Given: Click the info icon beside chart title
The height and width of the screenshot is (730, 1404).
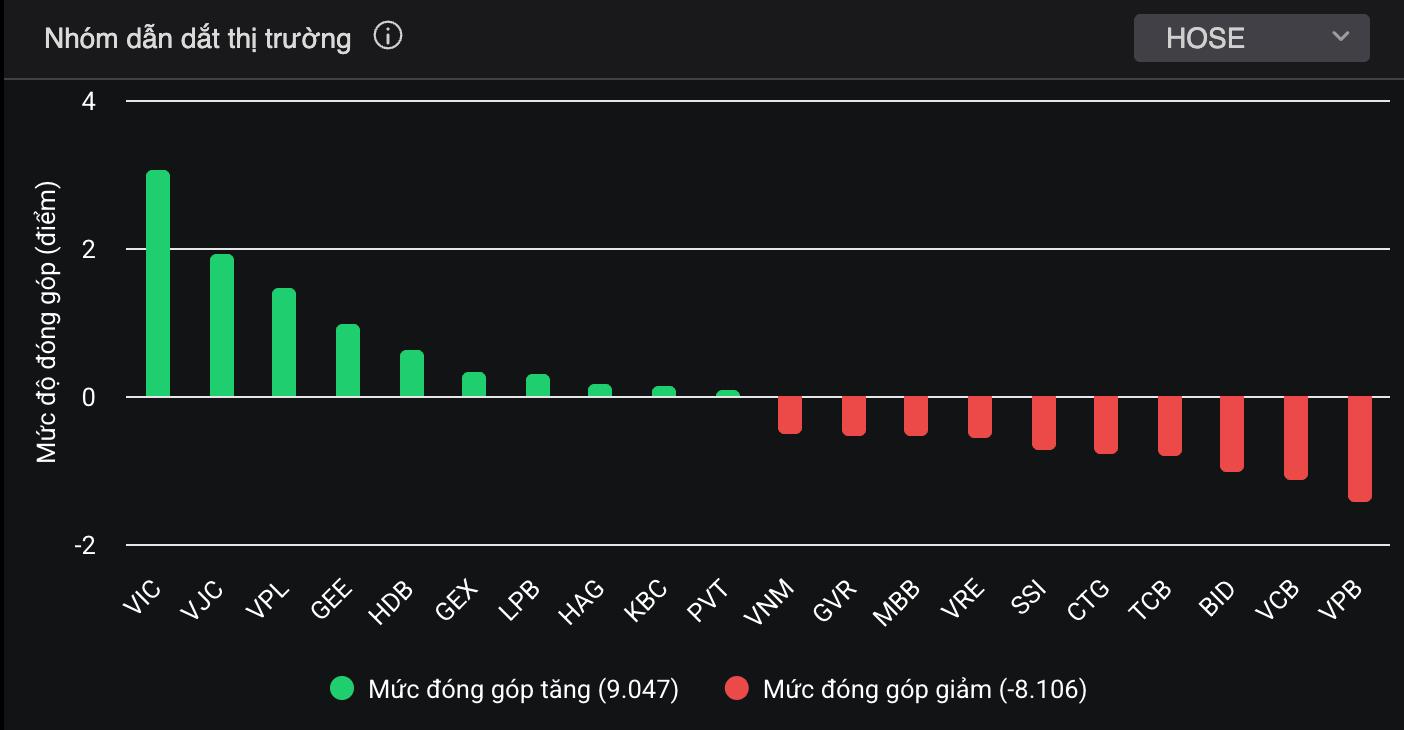Looking at the screenshot, I should click(388, 38).
